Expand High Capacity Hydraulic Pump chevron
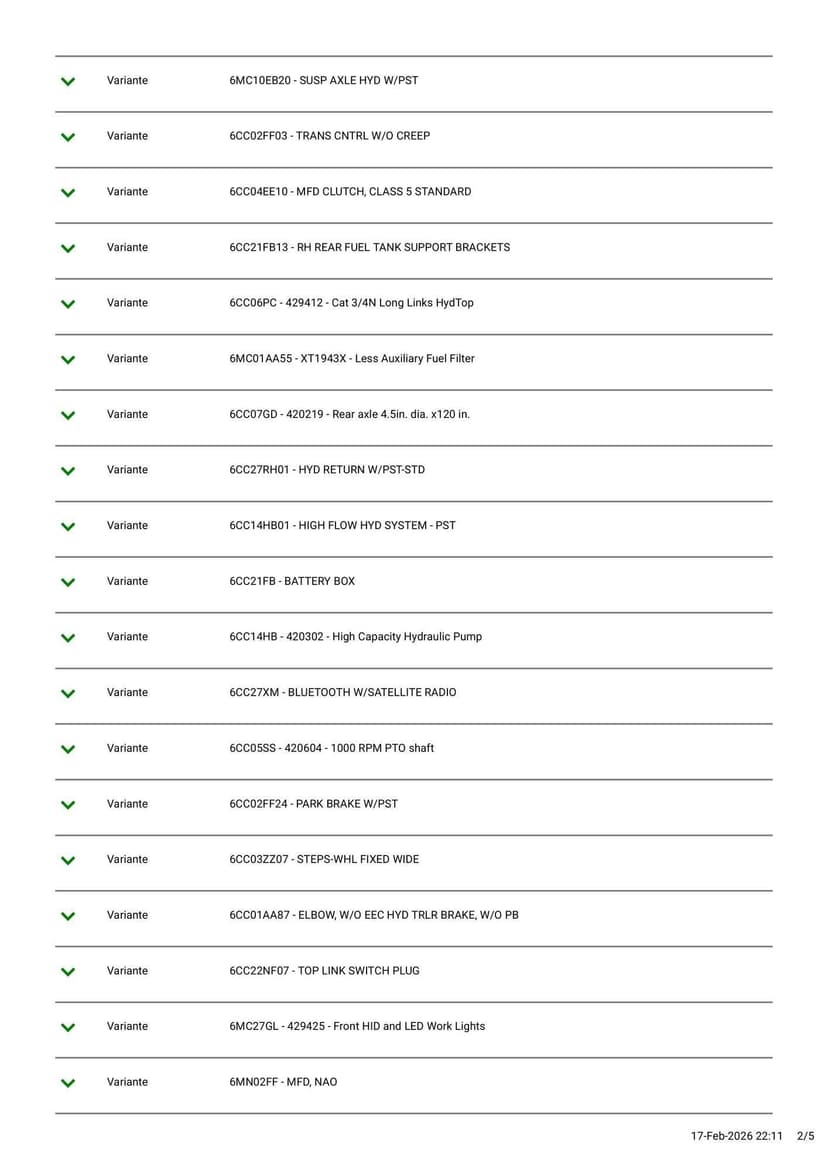This screenshot has height=1171, width=828. point(68,637)
